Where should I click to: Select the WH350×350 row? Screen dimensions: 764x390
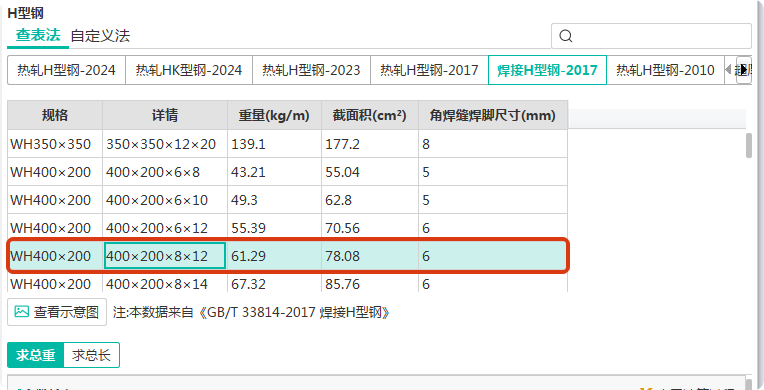click(287, 144)
